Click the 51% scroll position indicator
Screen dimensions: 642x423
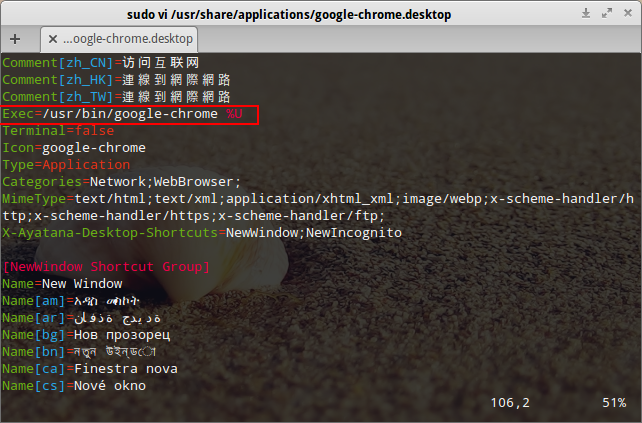click(x=614, y=403)
